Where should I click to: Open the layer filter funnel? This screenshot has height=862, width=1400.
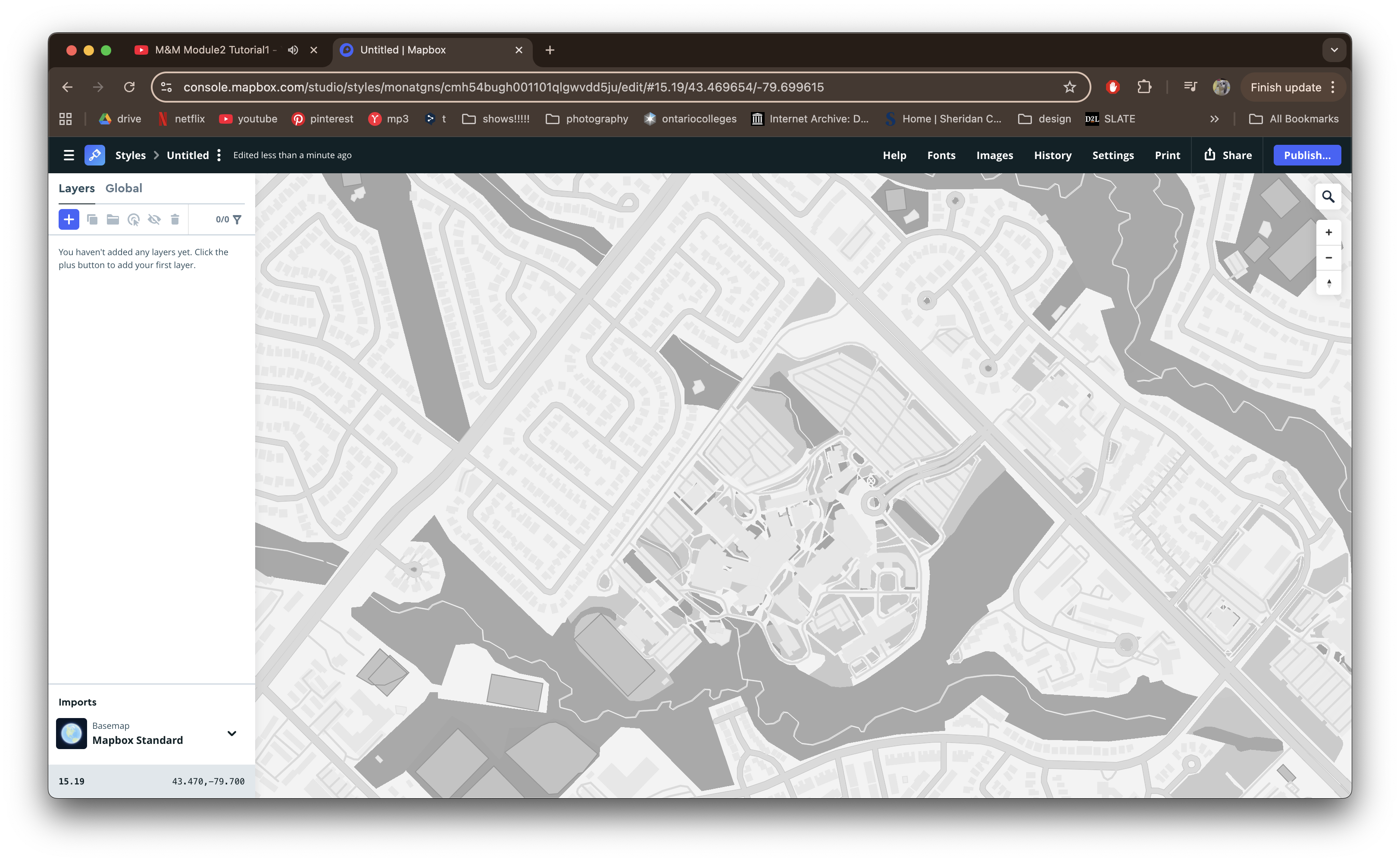pos(237,219)
